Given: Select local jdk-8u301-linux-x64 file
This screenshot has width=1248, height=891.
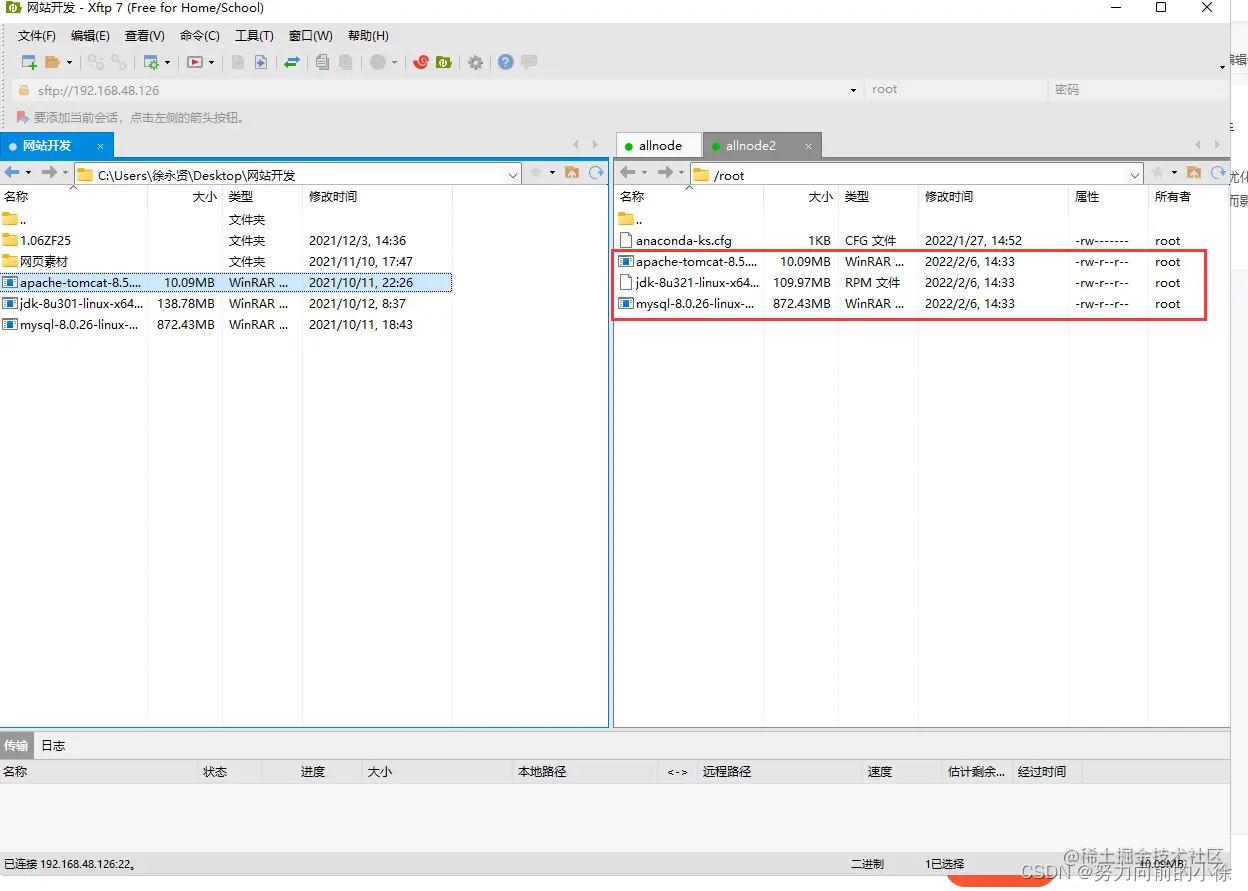Looking at the screenshot, I should pos(227,304).
